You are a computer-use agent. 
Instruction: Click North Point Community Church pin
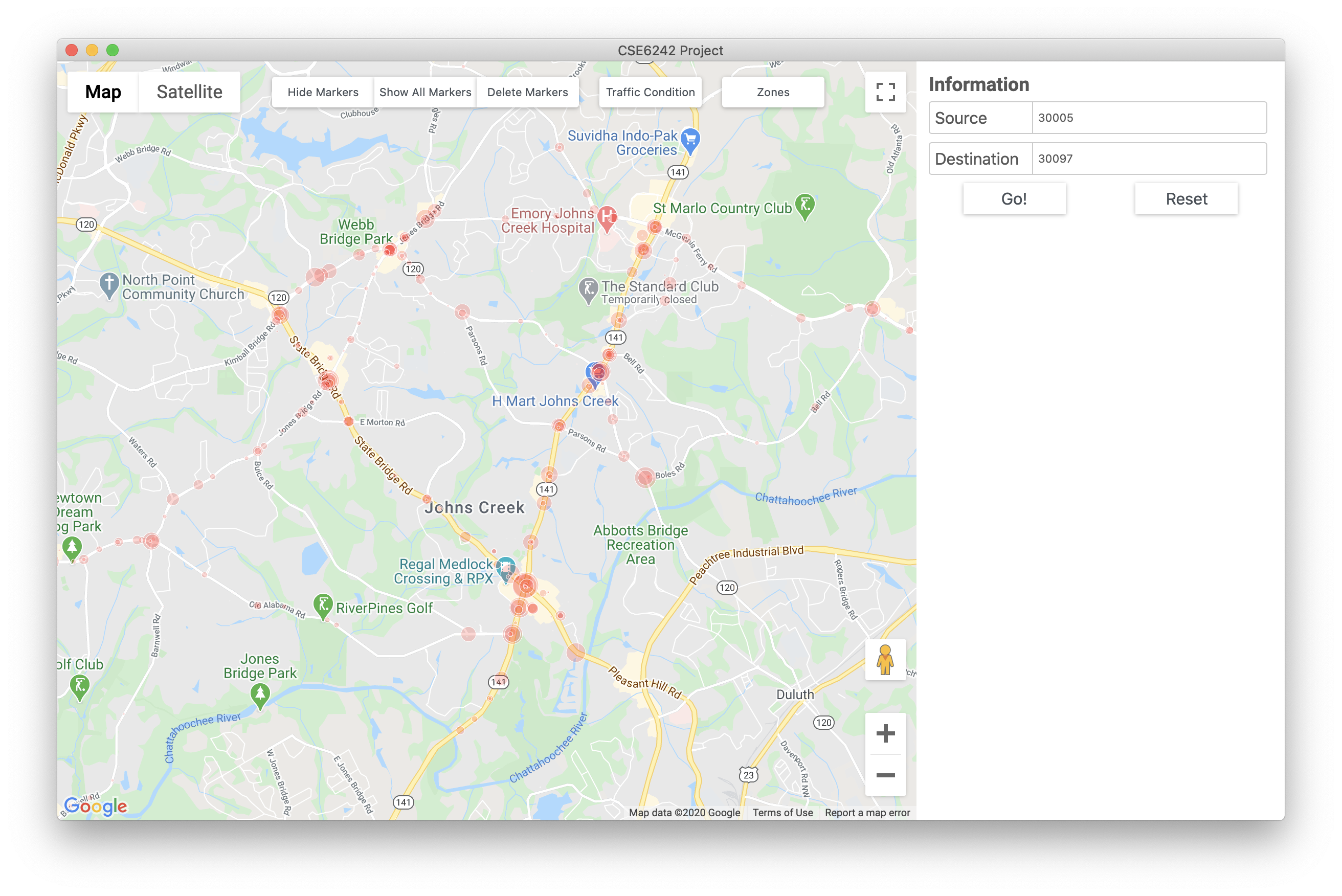[108, 283]
